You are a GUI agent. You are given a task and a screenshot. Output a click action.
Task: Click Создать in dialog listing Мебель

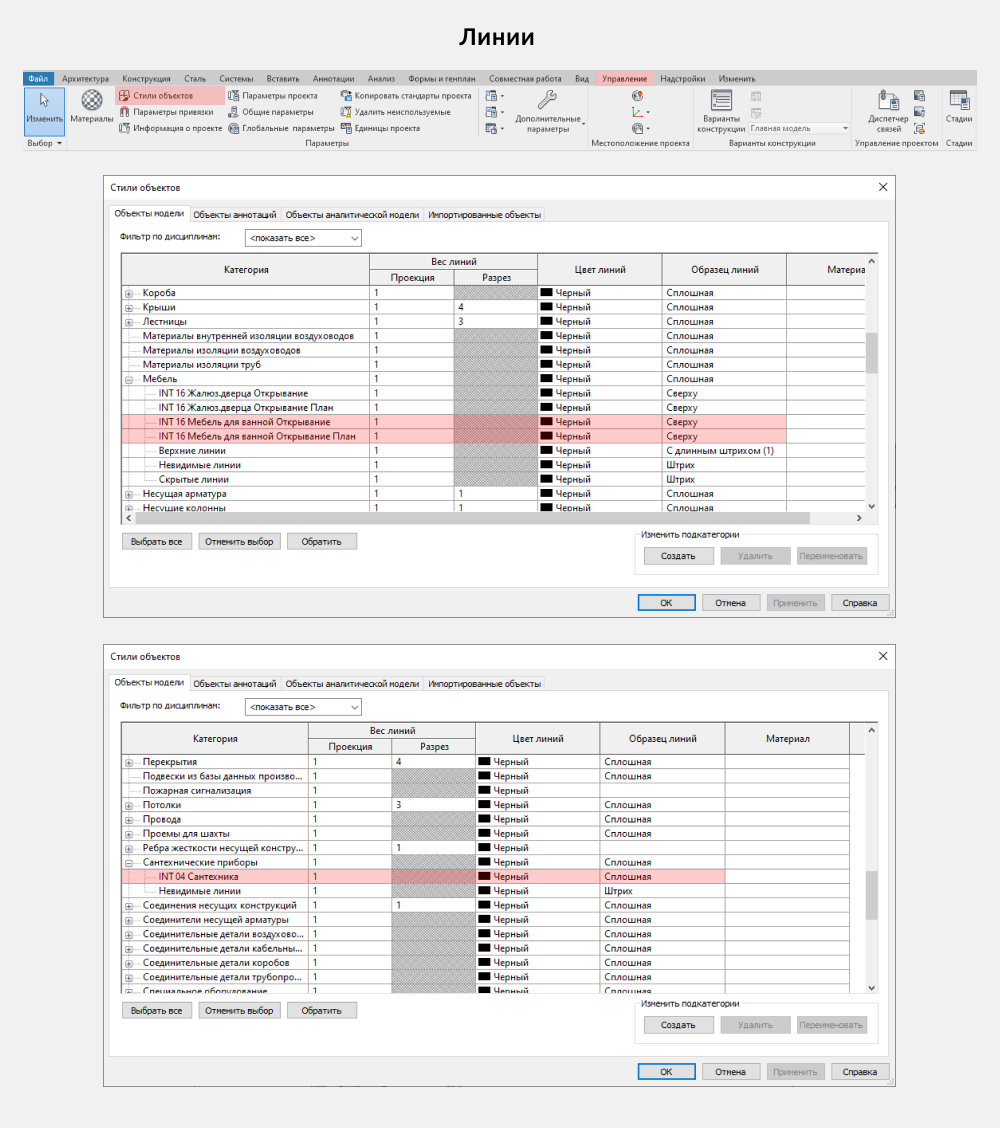pos(678,556)
